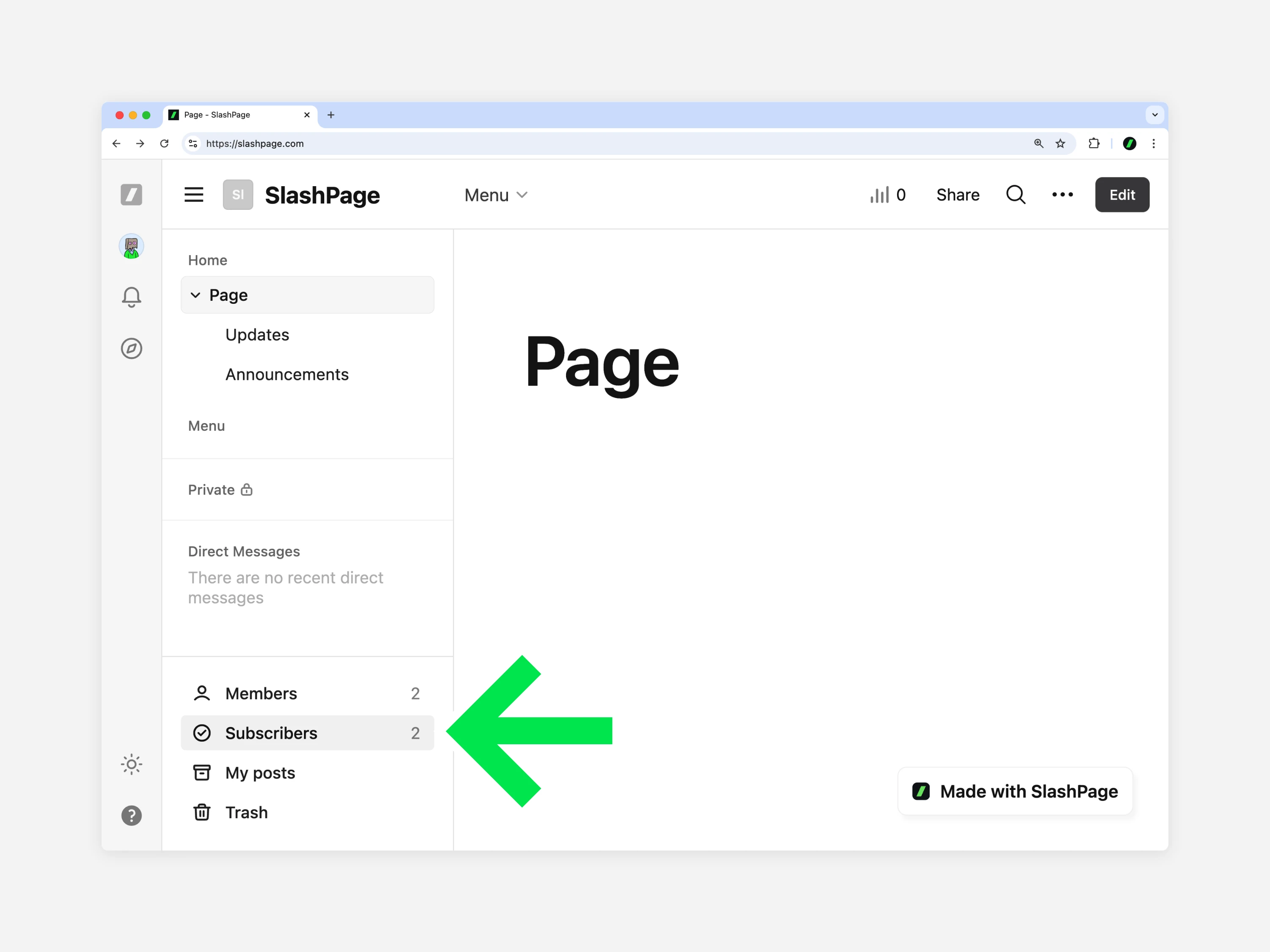Expand the browser tab search dropdown
This screenshot has height=952, width=1270.
[x=1154, y=115]
